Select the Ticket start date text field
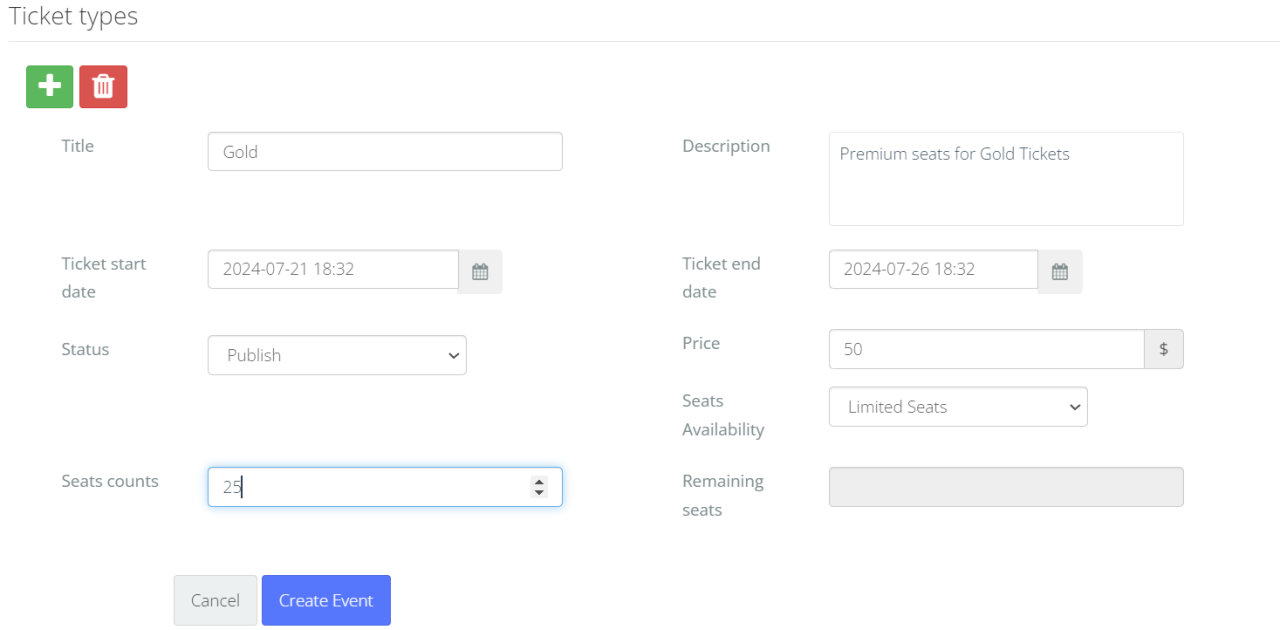Image resolution: width=1280 pixels, height=630 pixels. 333,269
